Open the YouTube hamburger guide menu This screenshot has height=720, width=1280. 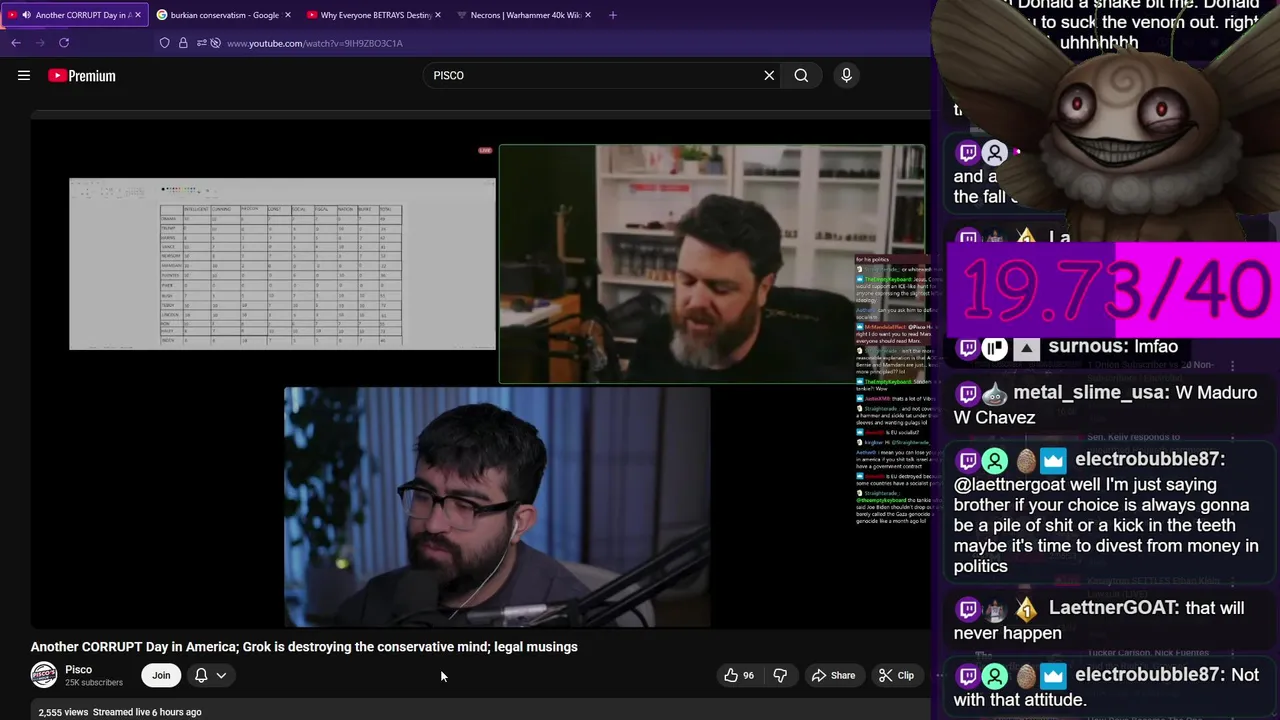coord(24,75)
